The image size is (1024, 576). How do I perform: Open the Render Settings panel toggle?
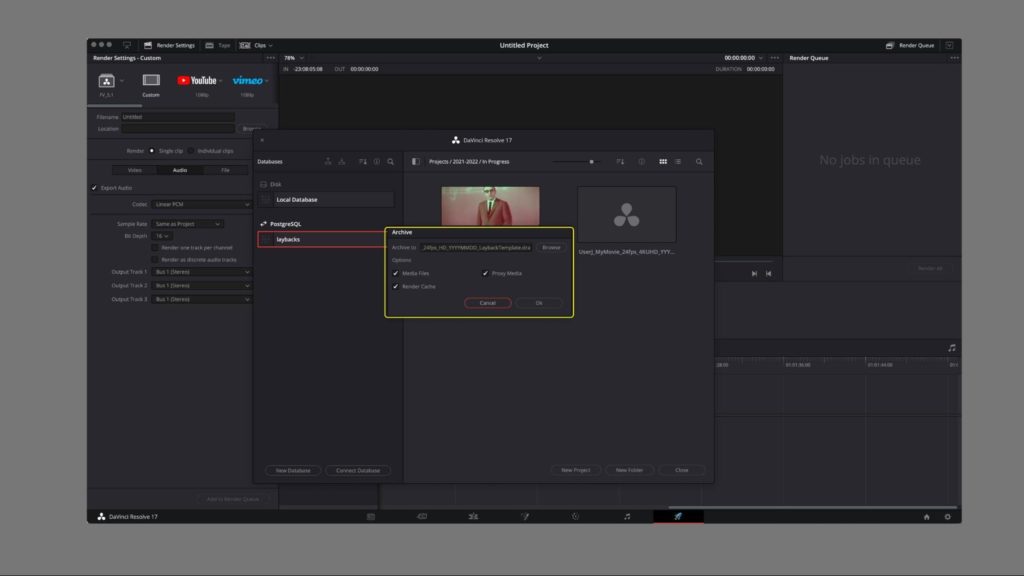(x=169, y=45)
